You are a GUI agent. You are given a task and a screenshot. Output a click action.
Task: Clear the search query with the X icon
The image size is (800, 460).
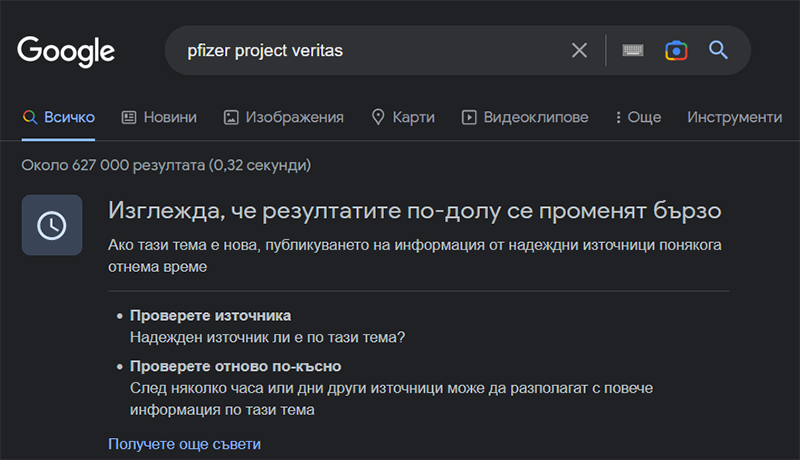(x=579, y=50)
